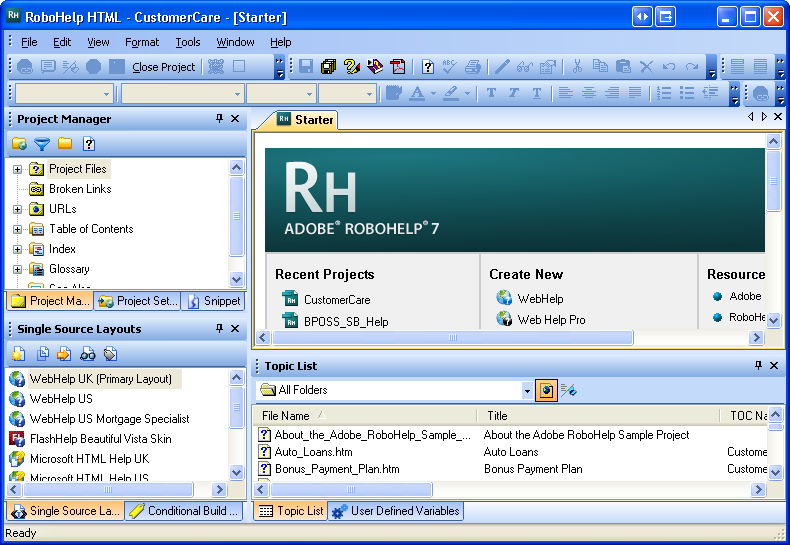Screen dimensions: 790x545
Task: Click the Save All icon in toolbar
Action: pos(328,66)
